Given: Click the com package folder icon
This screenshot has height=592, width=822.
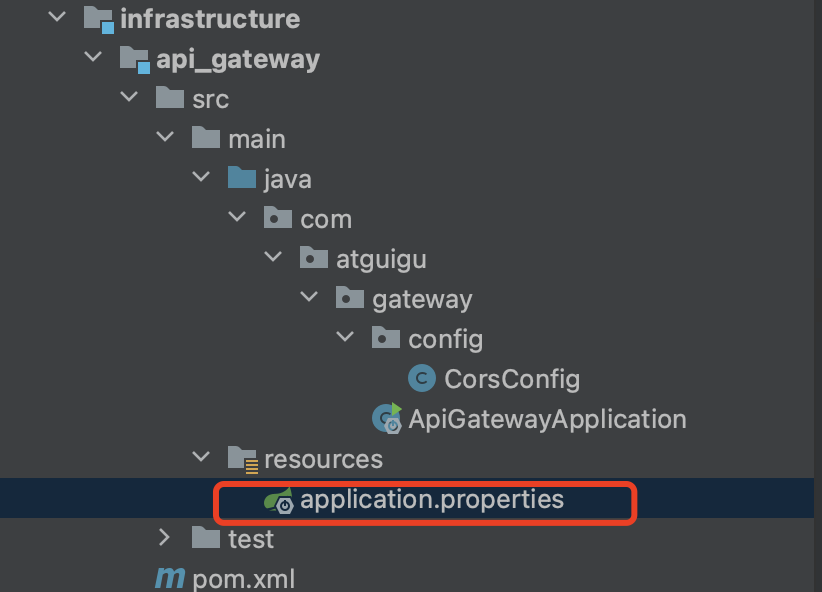Looking at the screenshot, I should point(277,218).
